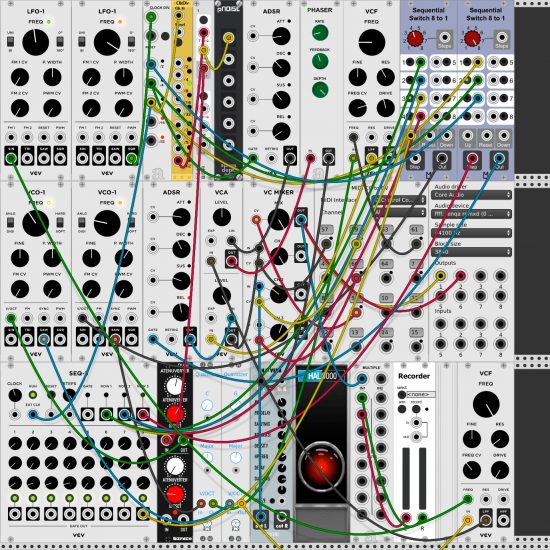Click the SEQ-3 step 3 gate light
550x550 pixels.
[x=51, y=498]
